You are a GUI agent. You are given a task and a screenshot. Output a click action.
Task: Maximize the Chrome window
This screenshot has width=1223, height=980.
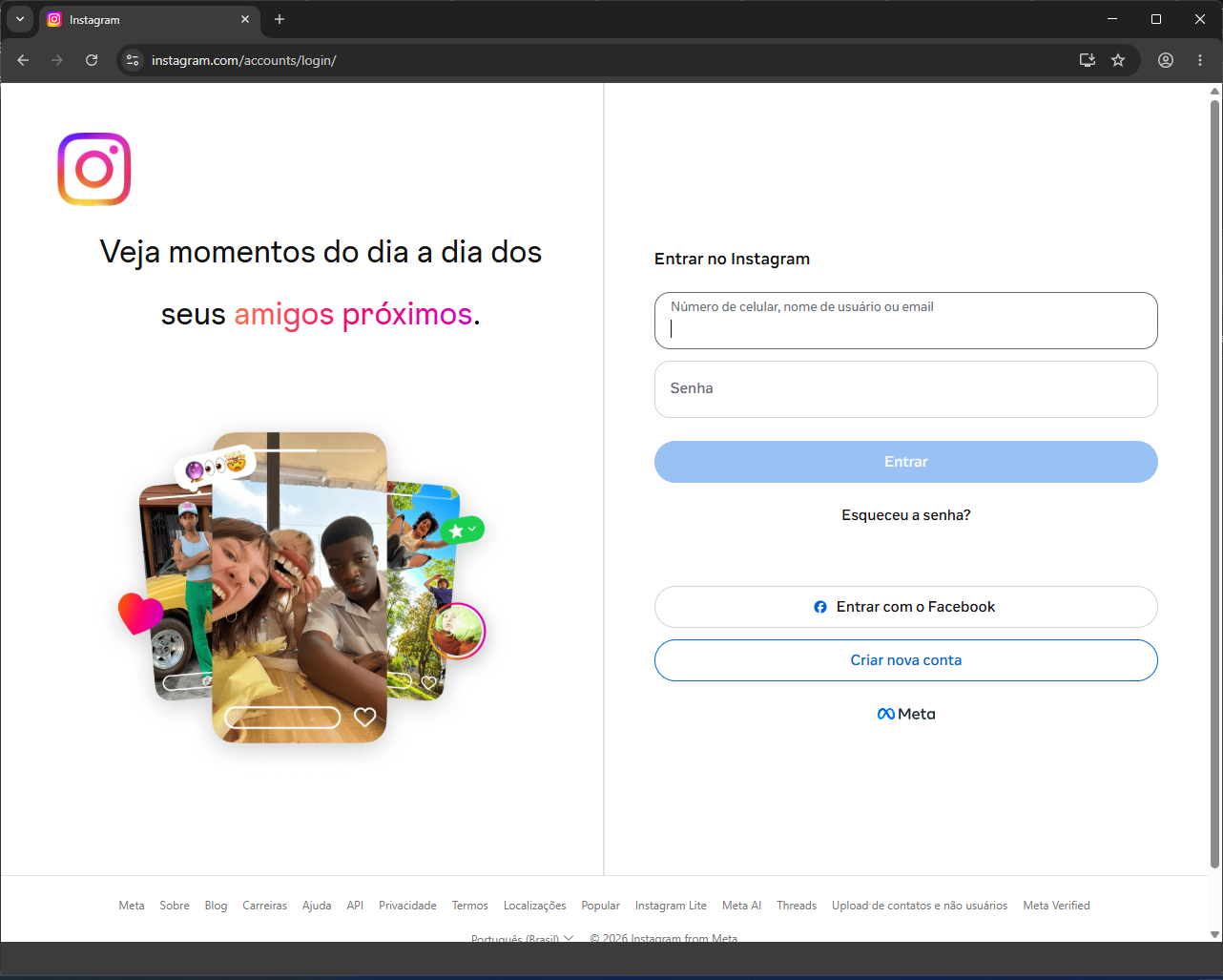tap(1156, 19)
